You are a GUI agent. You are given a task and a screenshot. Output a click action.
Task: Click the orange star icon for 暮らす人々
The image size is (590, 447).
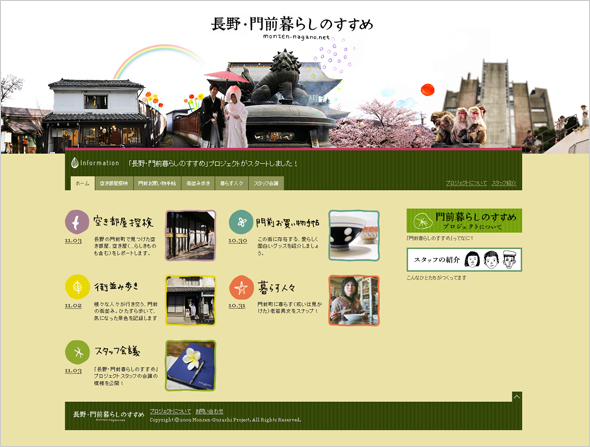241,287
